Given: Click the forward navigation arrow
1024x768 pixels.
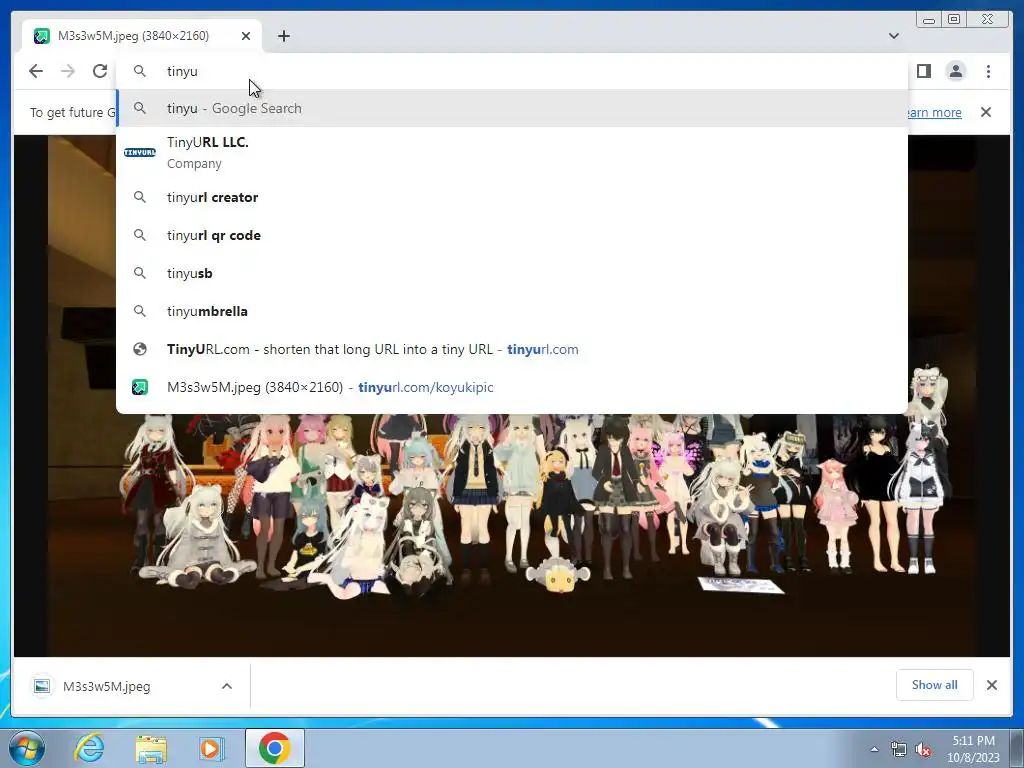Looking at the screenshot, I should click(68, 71).
